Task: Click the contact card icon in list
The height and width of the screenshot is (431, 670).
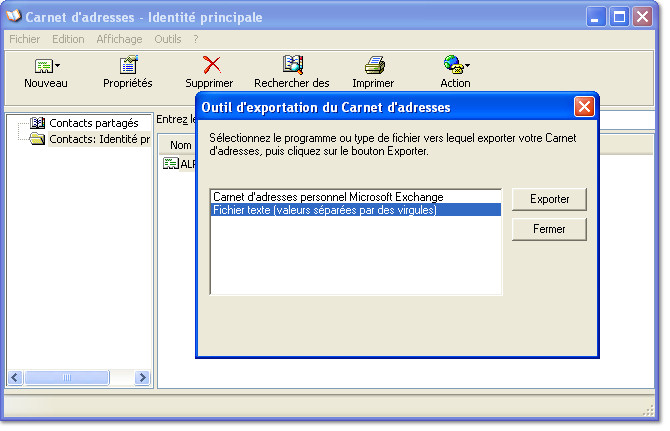Action: (x=170, y=164)
